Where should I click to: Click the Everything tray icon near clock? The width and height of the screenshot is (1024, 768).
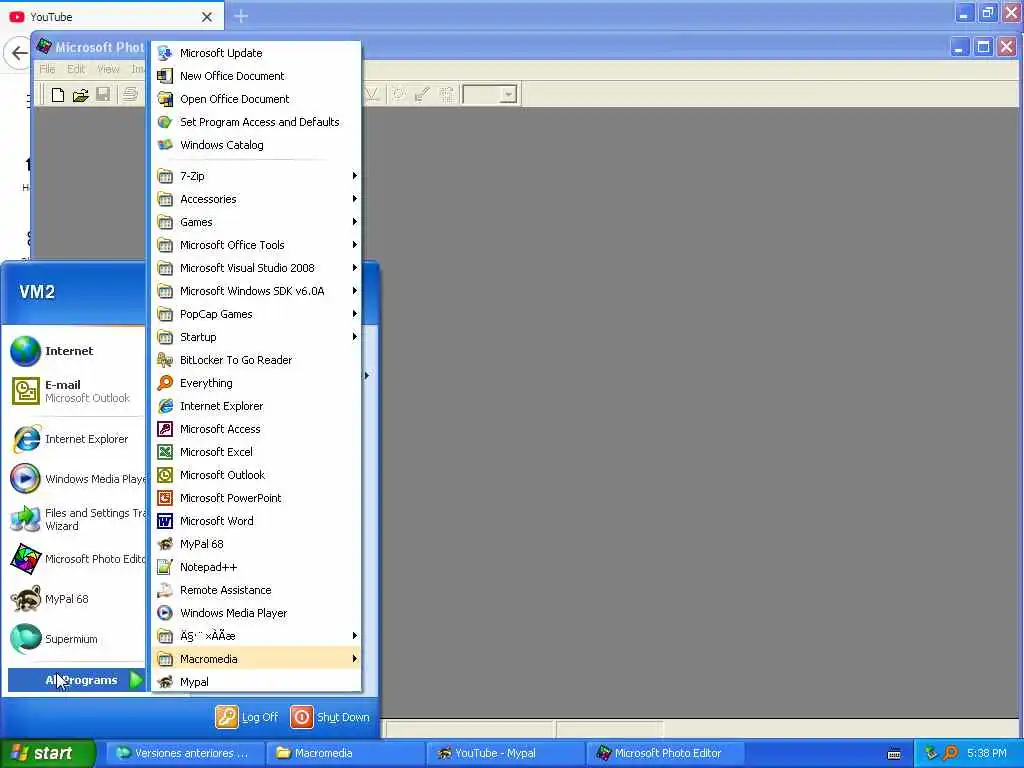pyautogui.click(x=950, y=753)
